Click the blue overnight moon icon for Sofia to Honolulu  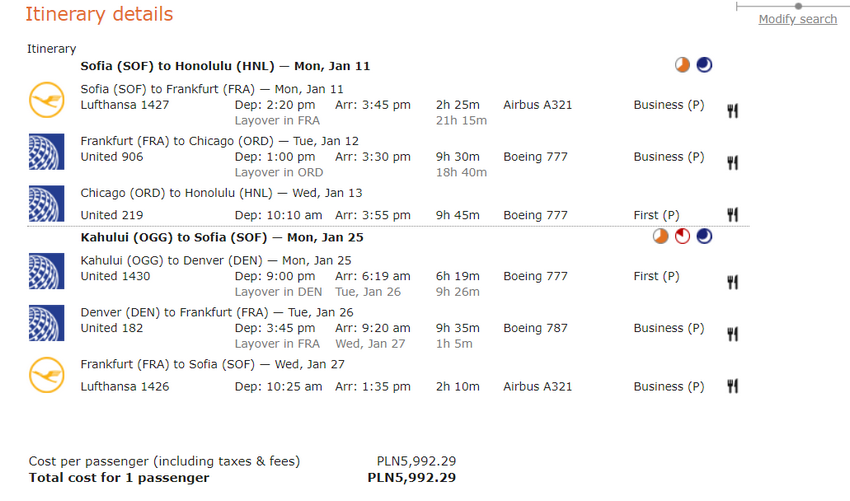[704, 65]
